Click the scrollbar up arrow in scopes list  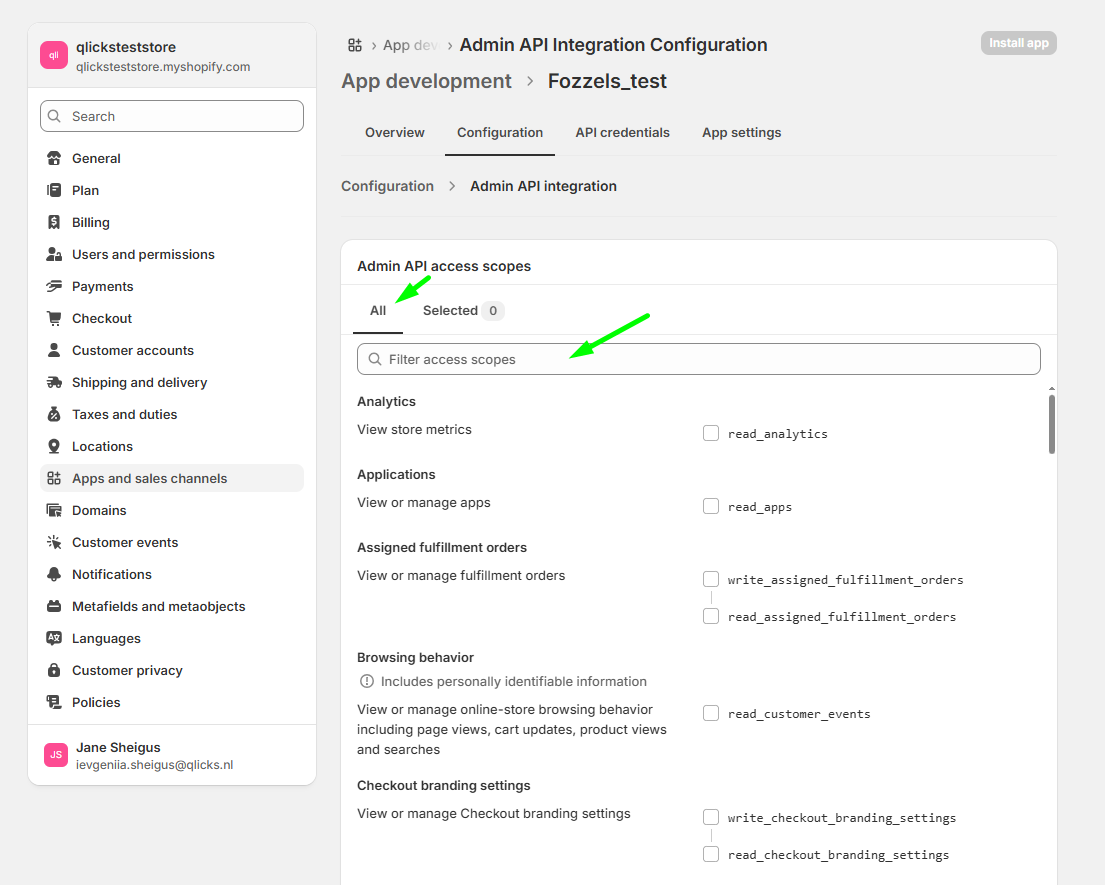pyautogui.click(x=1051, y=389)
